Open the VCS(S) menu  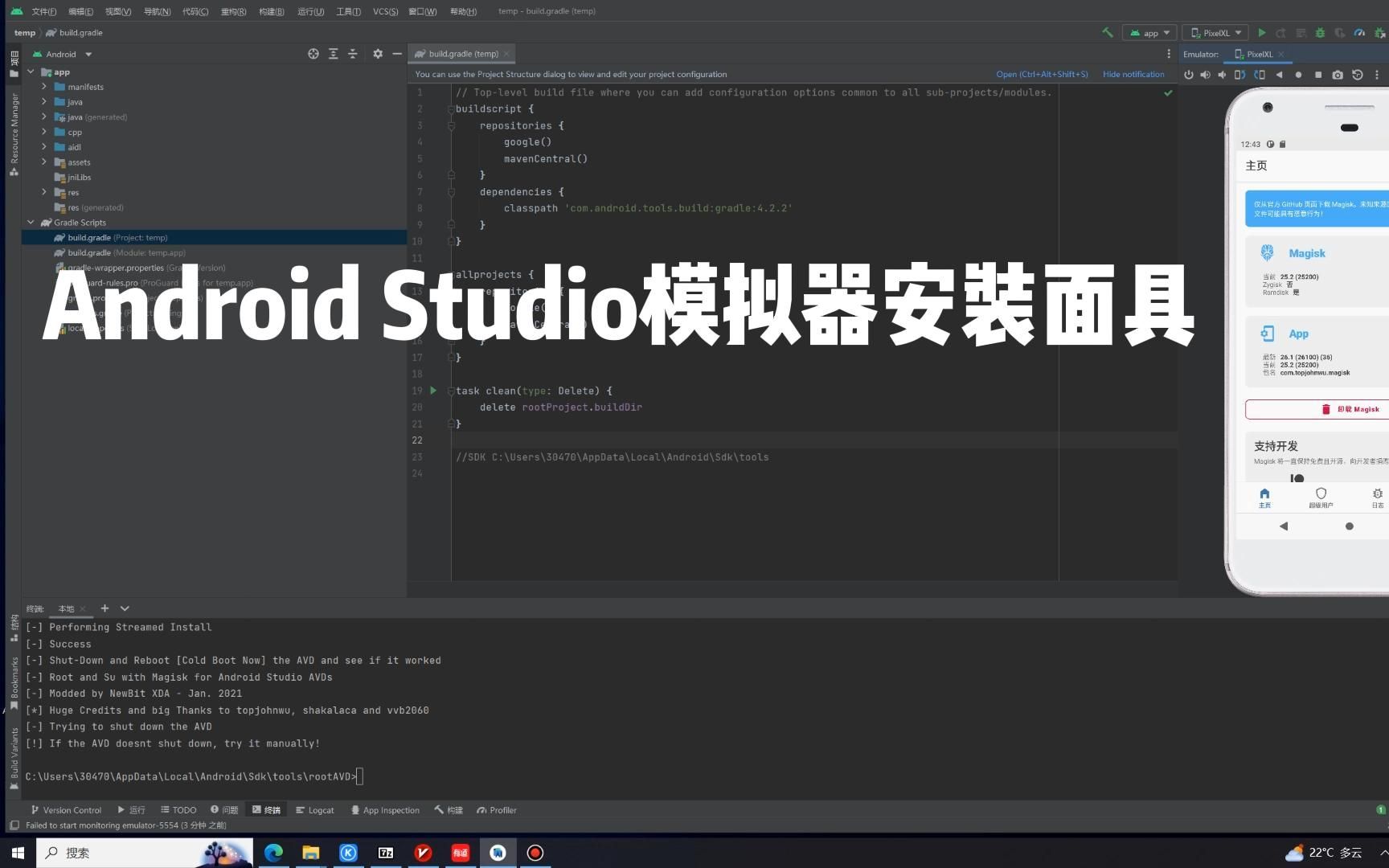click(x=385, y=11)
